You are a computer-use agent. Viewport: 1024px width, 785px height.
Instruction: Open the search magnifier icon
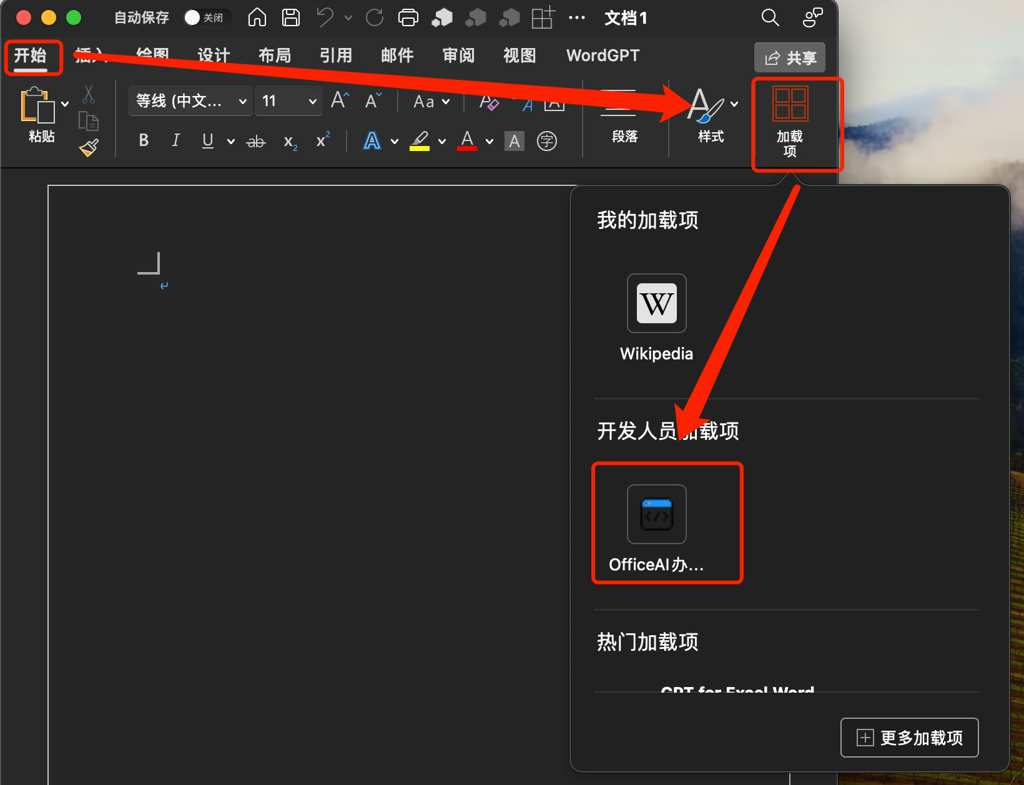[x=771, y=18]
